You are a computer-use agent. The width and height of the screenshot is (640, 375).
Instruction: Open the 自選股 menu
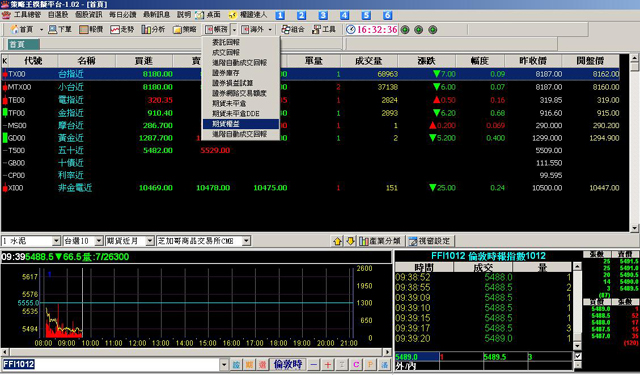point(58,15)
